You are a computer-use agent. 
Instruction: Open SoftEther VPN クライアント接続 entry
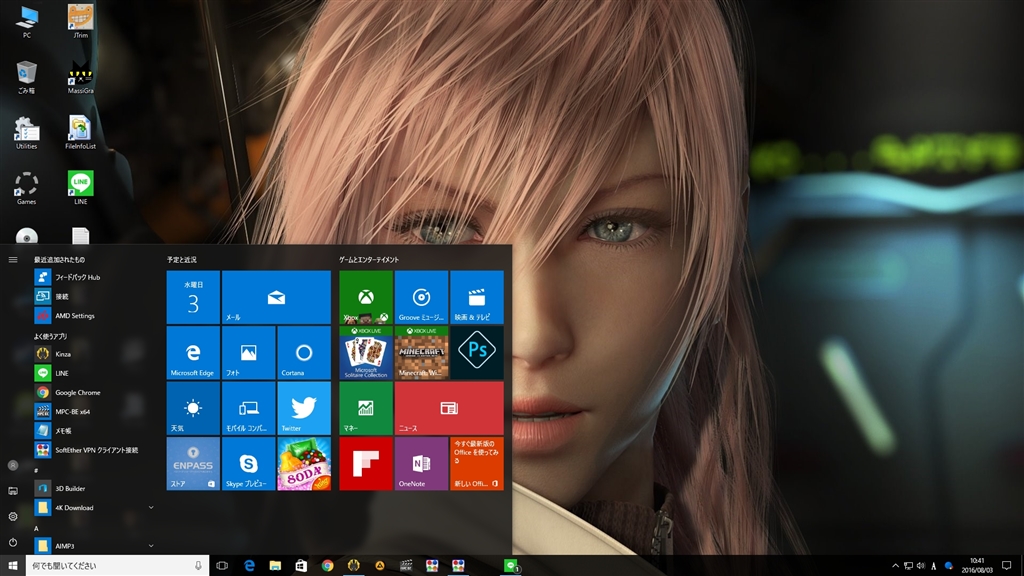click(94, 450)
